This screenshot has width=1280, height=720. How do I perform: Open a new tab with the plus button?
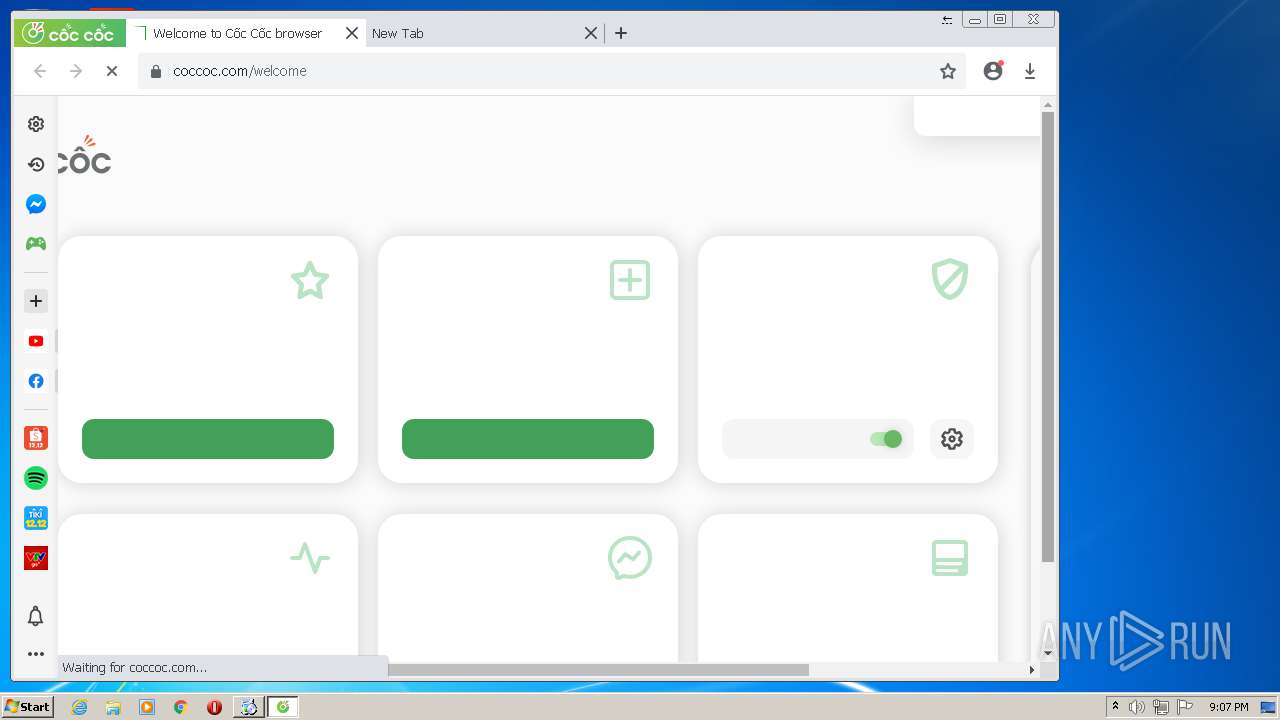point(621,33)
